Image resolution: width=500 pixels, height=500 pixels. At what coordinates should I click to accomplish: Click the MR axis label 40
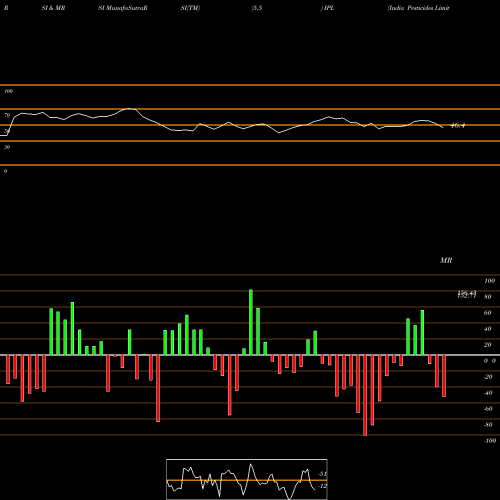[x=488, y=329]
